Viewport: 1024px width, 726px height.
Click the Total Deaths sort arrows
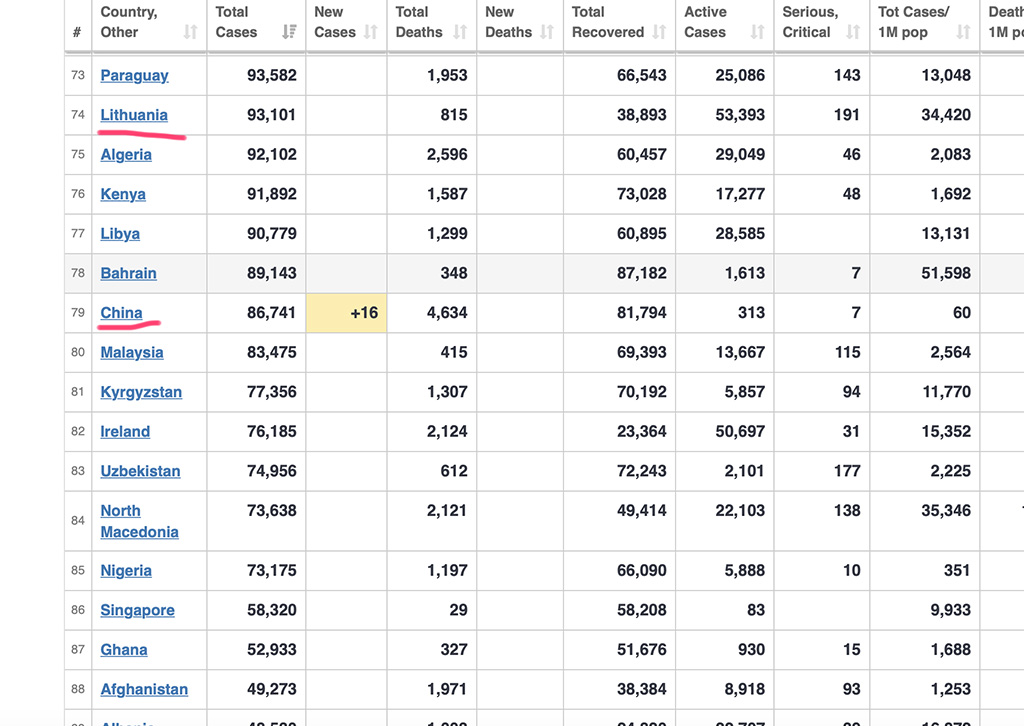click(x=460, y=32)
